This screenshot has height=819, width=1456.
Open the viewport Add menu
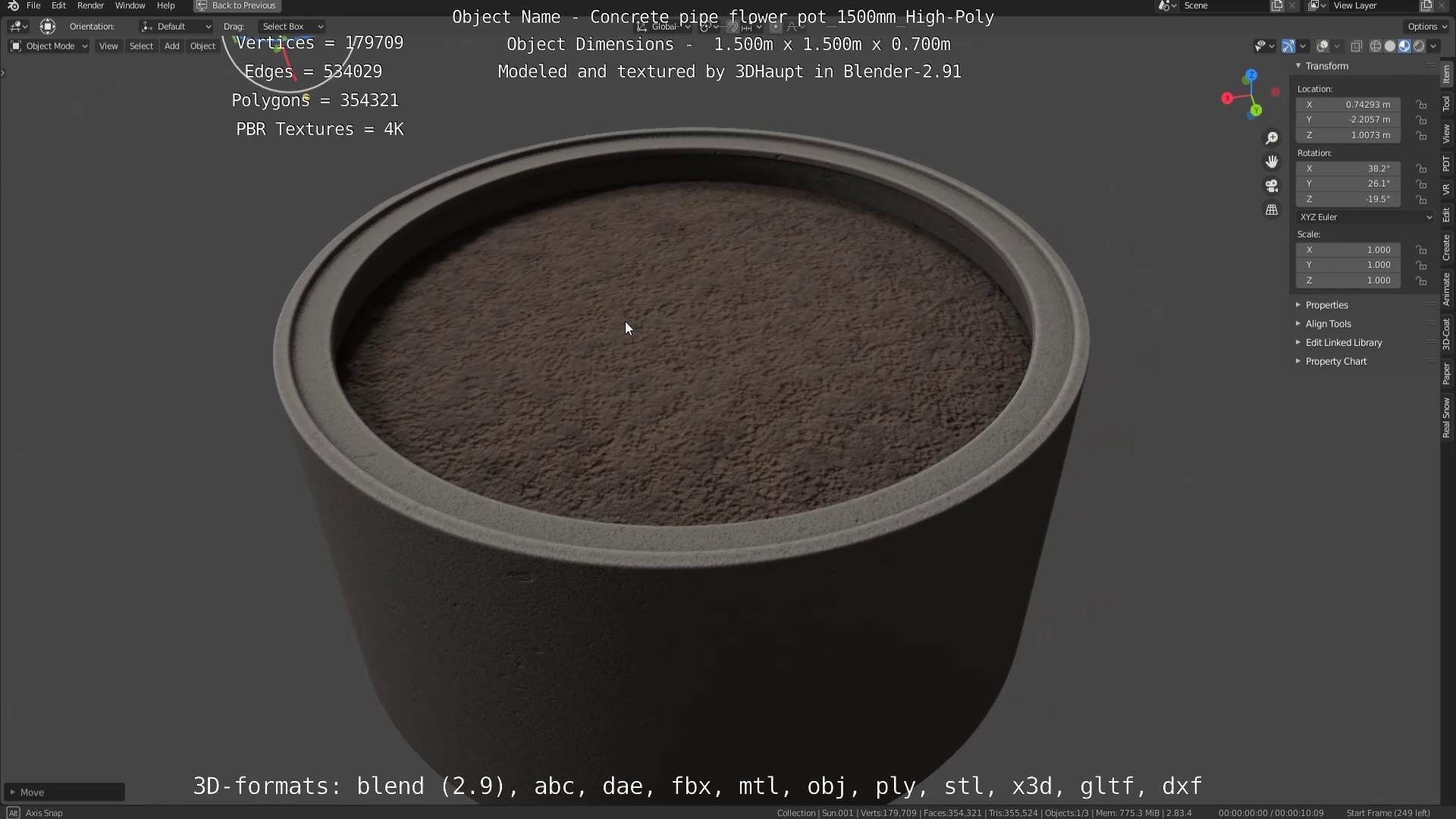point(172,46)
